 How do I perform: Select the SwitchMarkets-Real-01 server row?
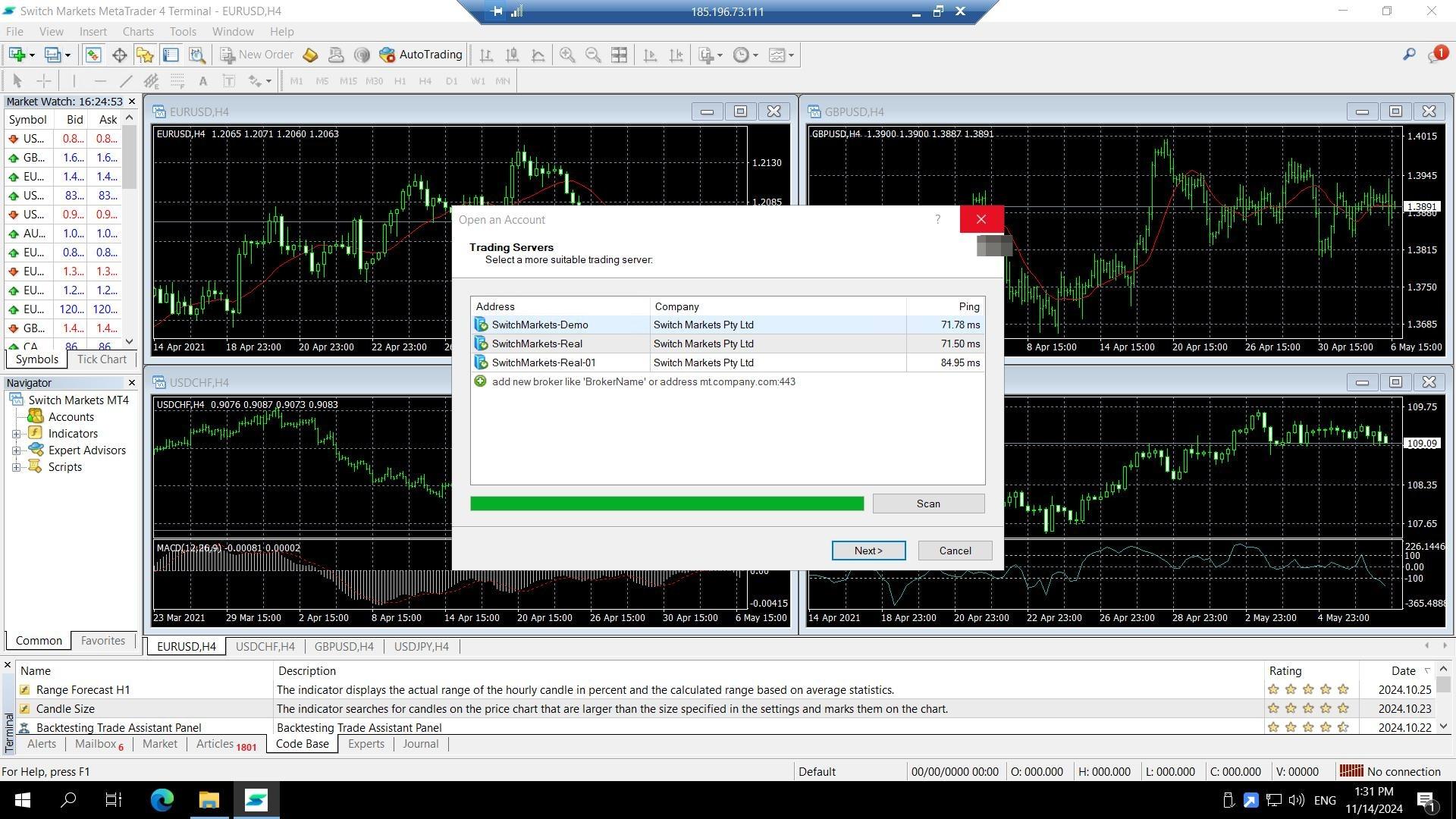click(727, 362)
